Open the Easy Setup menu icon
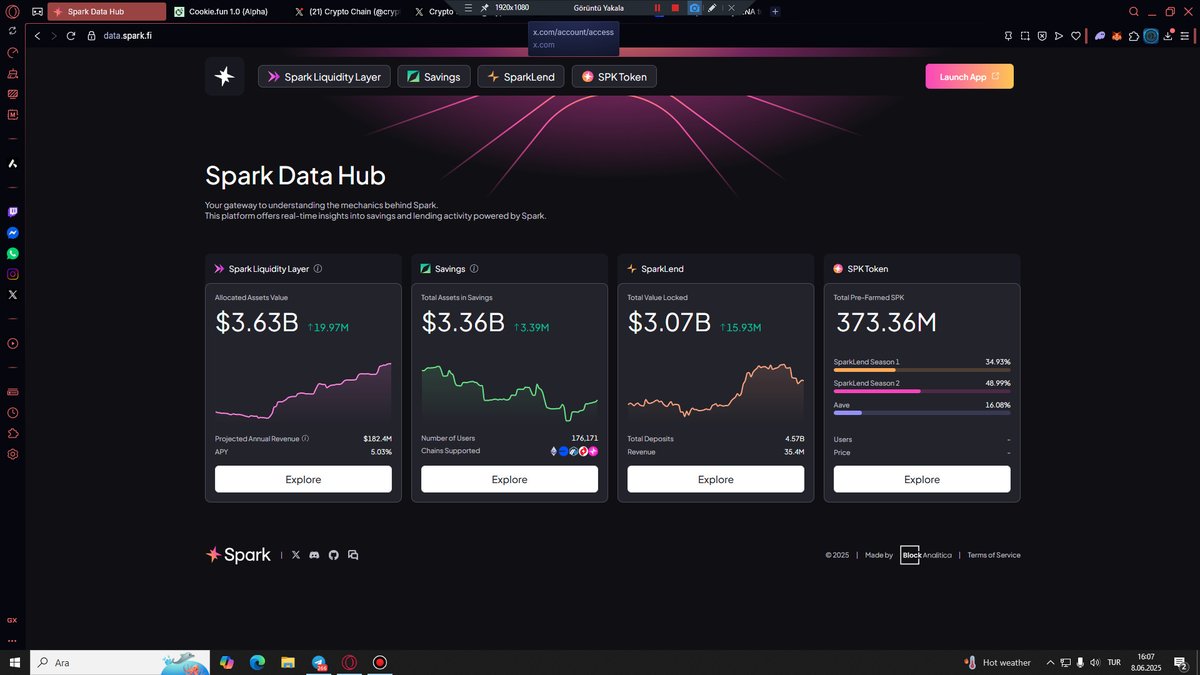 [x=1185, y=35]
